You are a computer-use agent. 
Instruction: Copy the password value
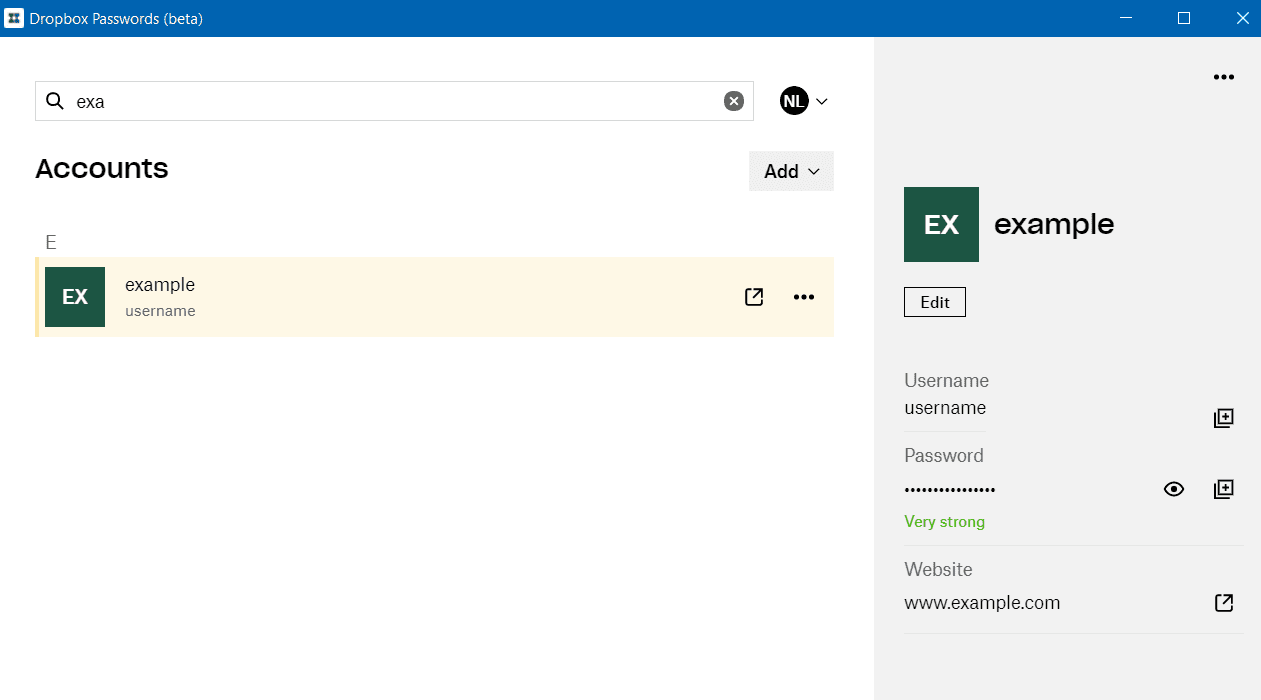(1224, 489)
